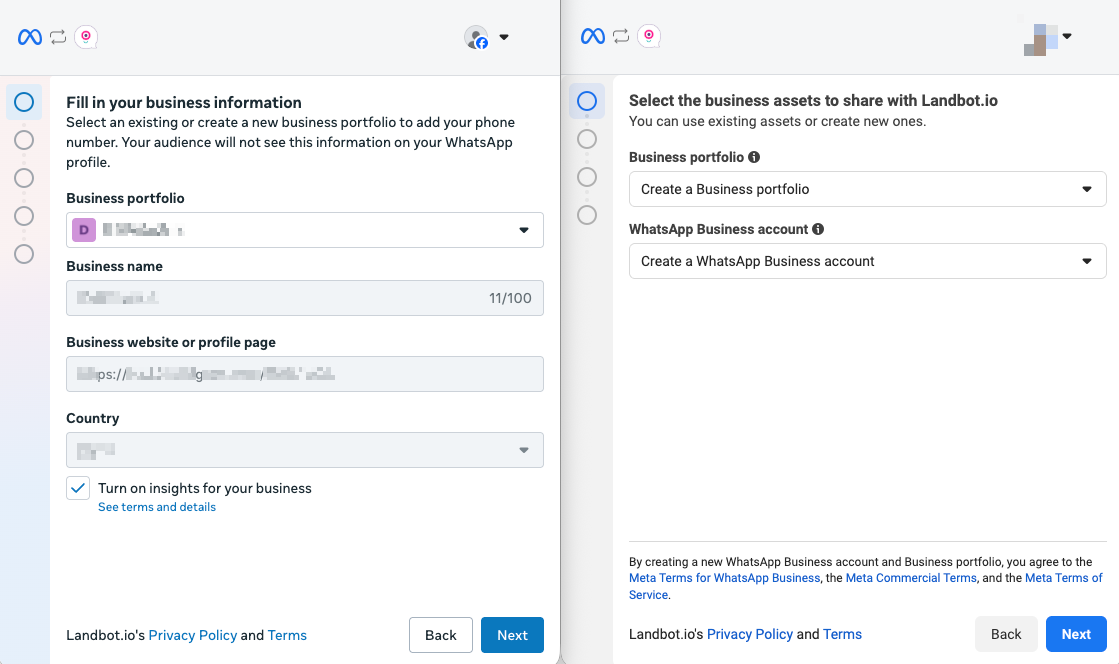
Task: Select the first step circle in left panel
Action: pyautogui.click(x=24, y=101)
